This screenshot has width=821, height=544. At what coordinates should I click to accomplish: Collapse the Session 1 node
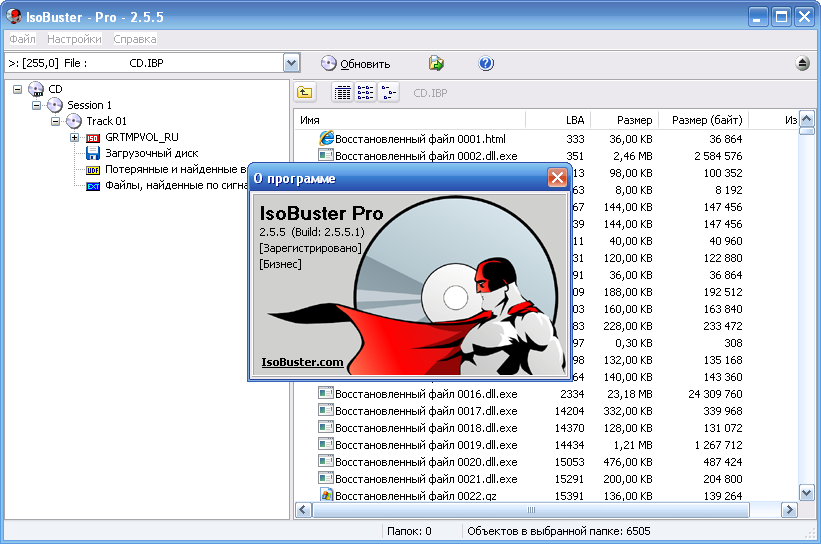[x=36, y=105]
